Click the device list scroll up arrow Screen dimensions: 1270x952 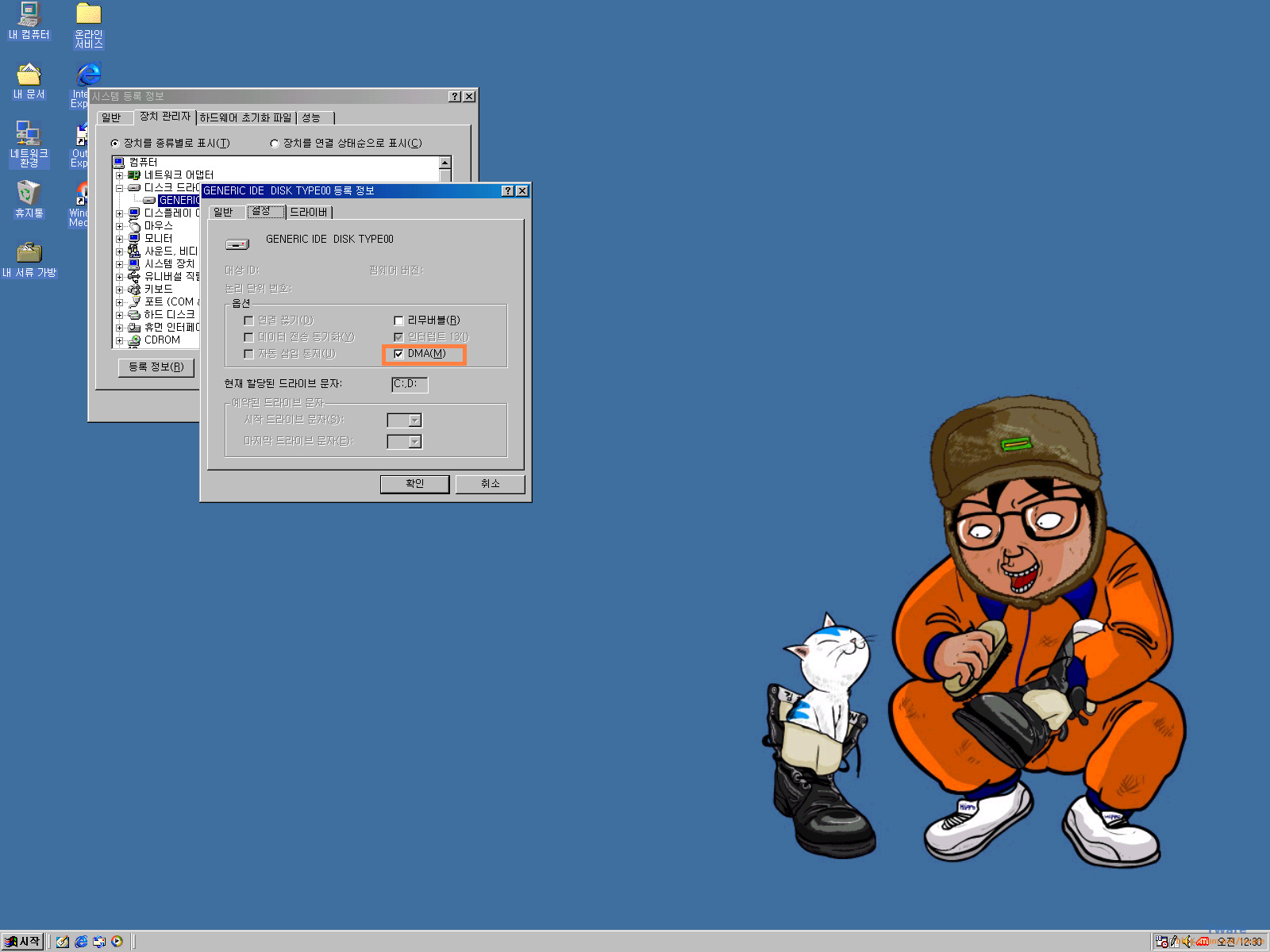point(444,163)
